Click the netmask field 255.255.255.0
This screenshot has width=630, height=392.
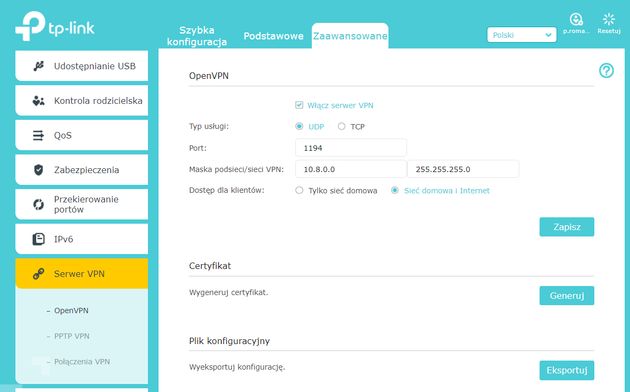(x=463, y=169)
